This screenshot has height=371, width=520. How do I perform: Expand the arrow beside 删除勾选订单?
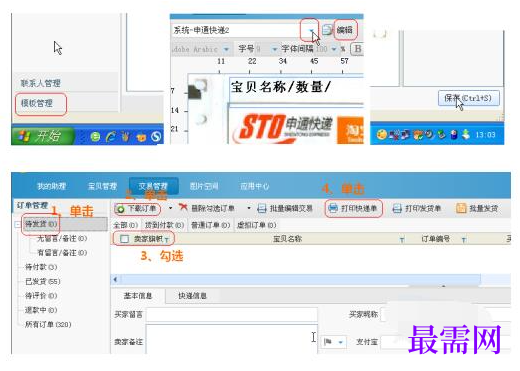click(x=249, y=208)
